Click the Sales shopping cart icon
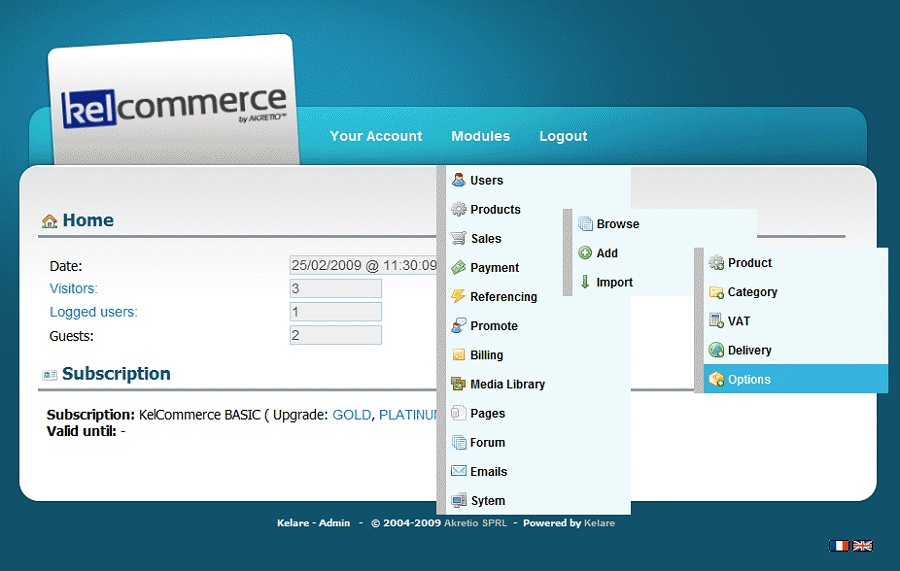 pos(459,238)
